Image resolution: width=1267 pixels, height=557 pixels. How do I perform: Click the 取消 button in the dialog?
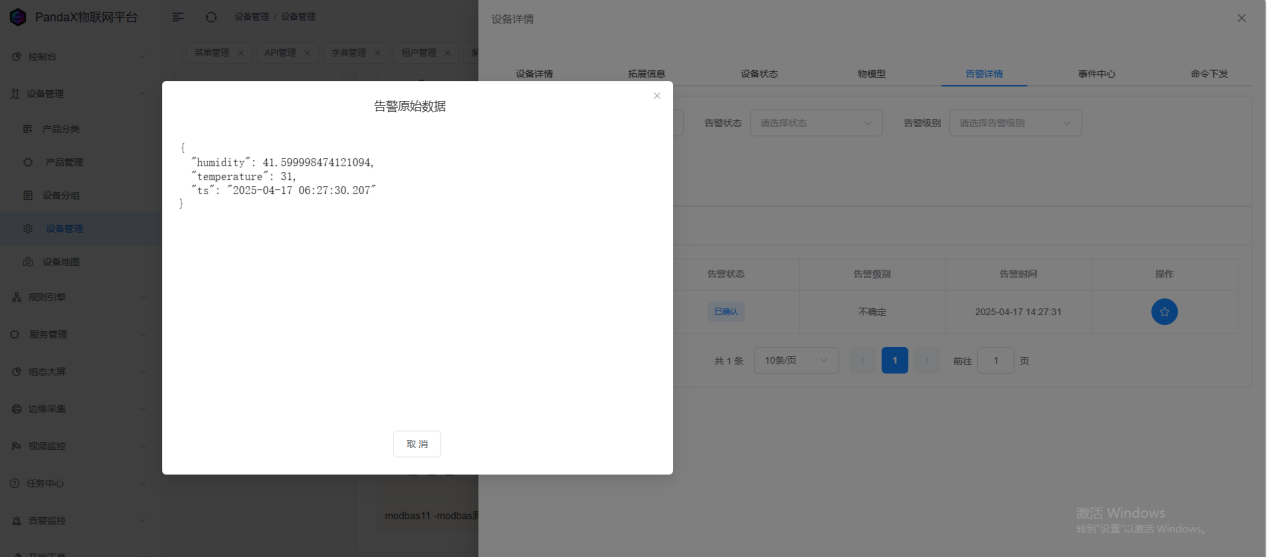417,444
